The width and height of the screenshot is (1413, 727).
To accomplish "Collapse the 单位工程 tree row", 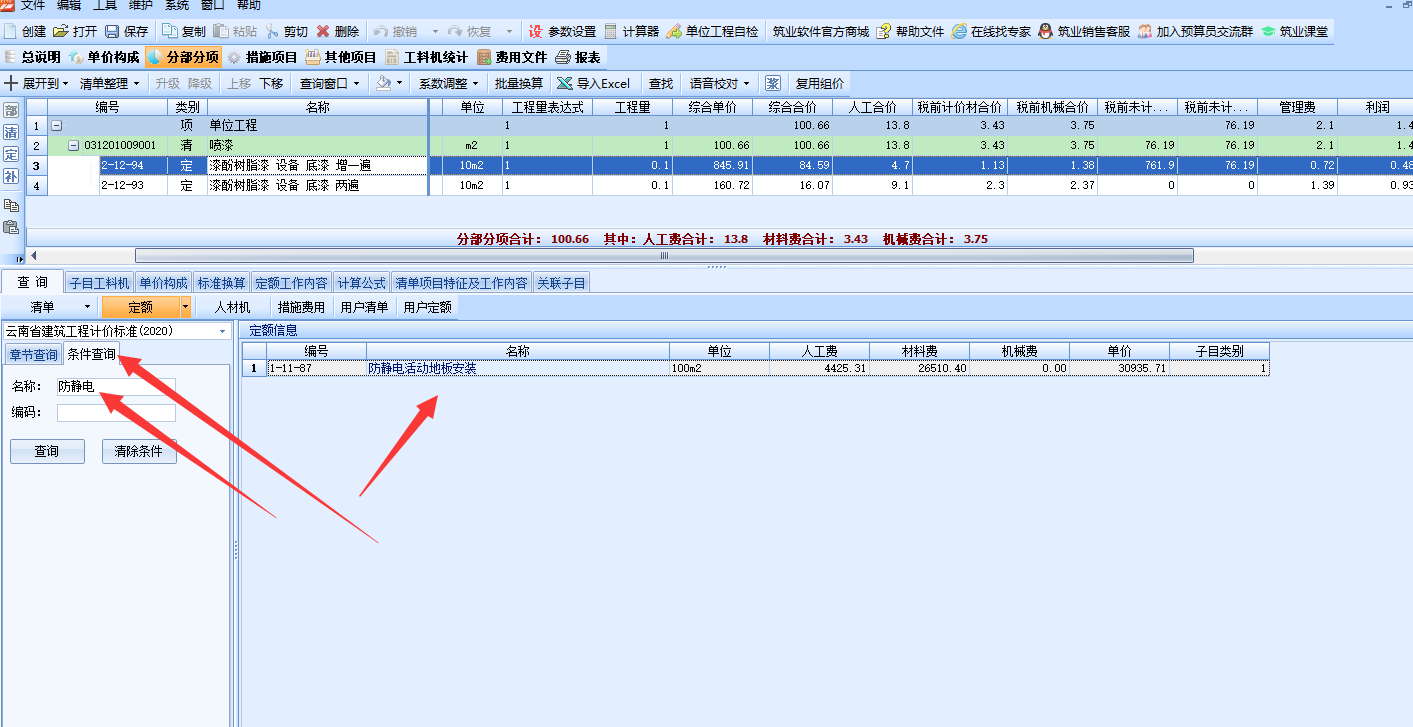I will (56, 126).
